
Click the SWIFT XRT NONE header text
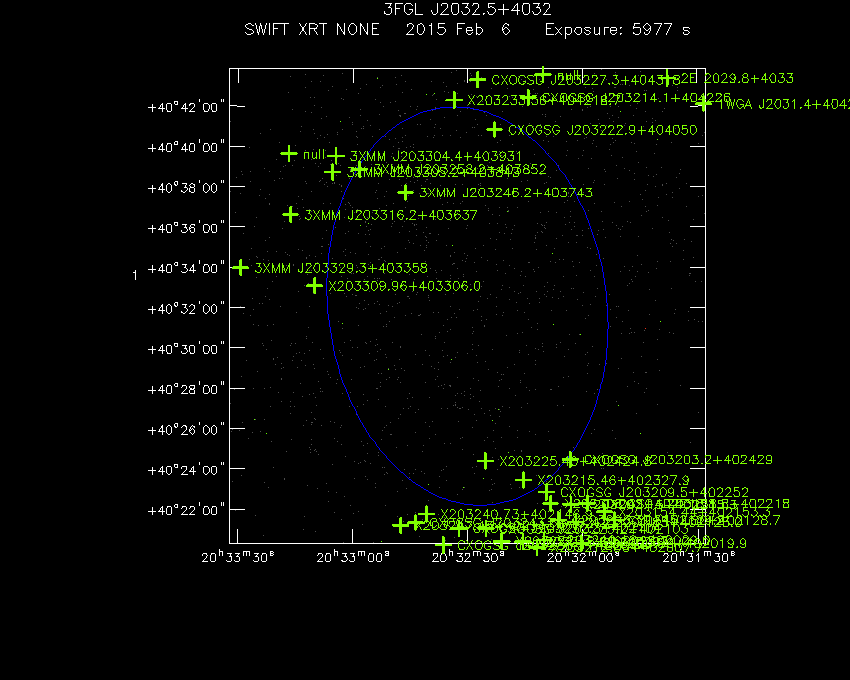click(x=312, y=29)
